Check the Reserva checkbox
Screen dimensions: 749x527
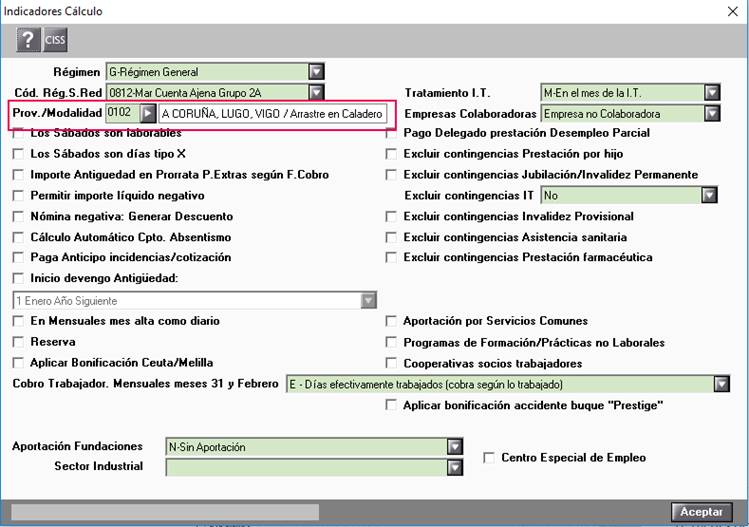click(x=18, y=342)
